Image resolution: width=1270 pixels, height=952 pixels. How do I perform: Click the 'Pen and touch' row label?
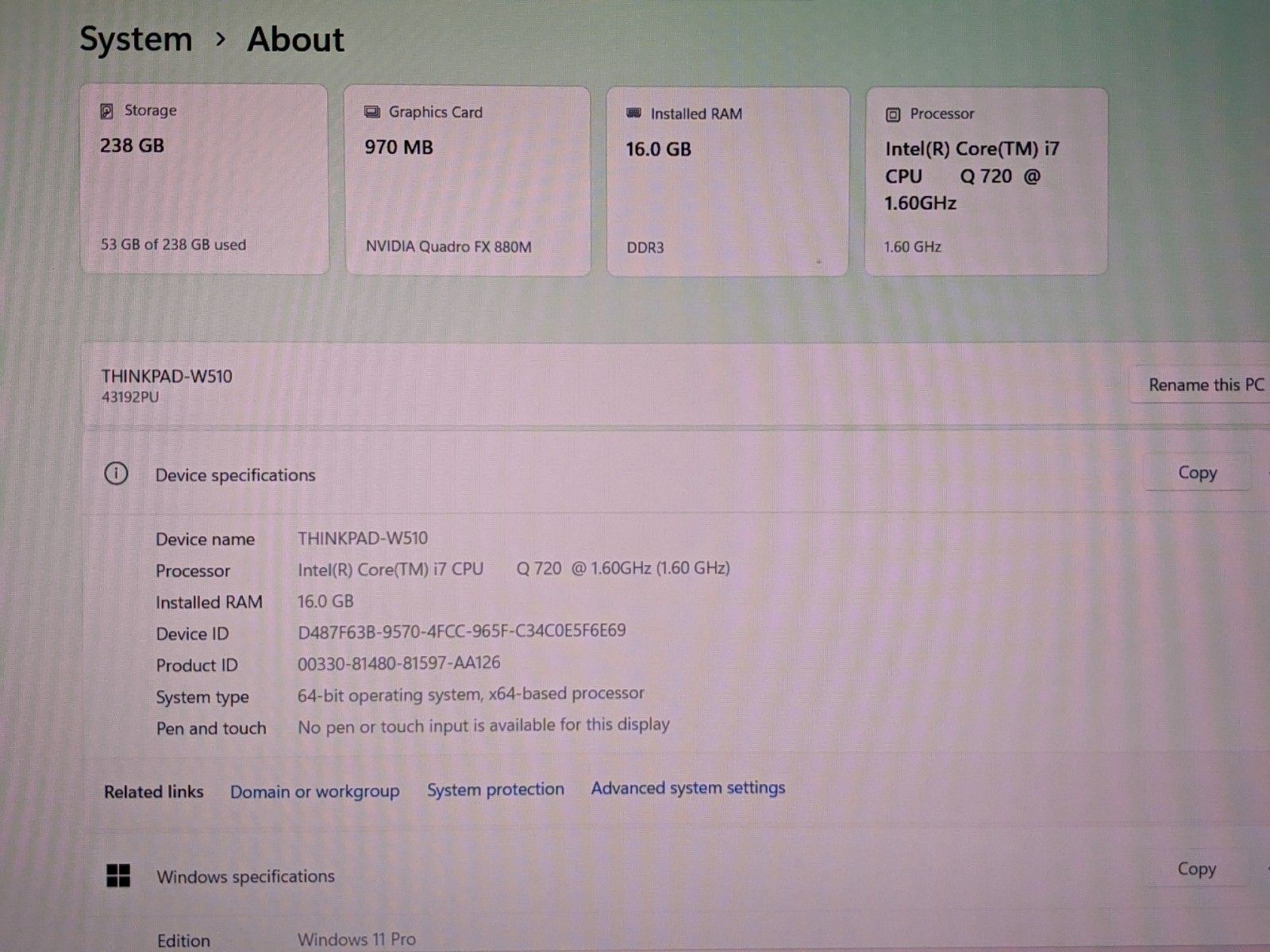coord(211,728)
